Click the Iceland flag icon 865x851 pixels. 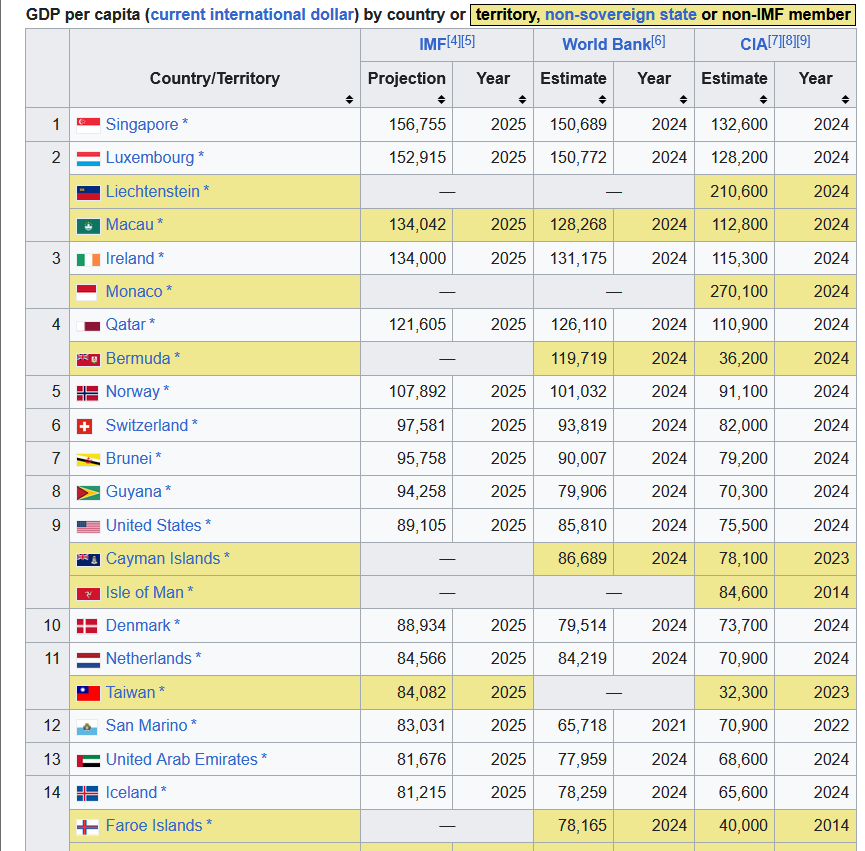(87, 794)
